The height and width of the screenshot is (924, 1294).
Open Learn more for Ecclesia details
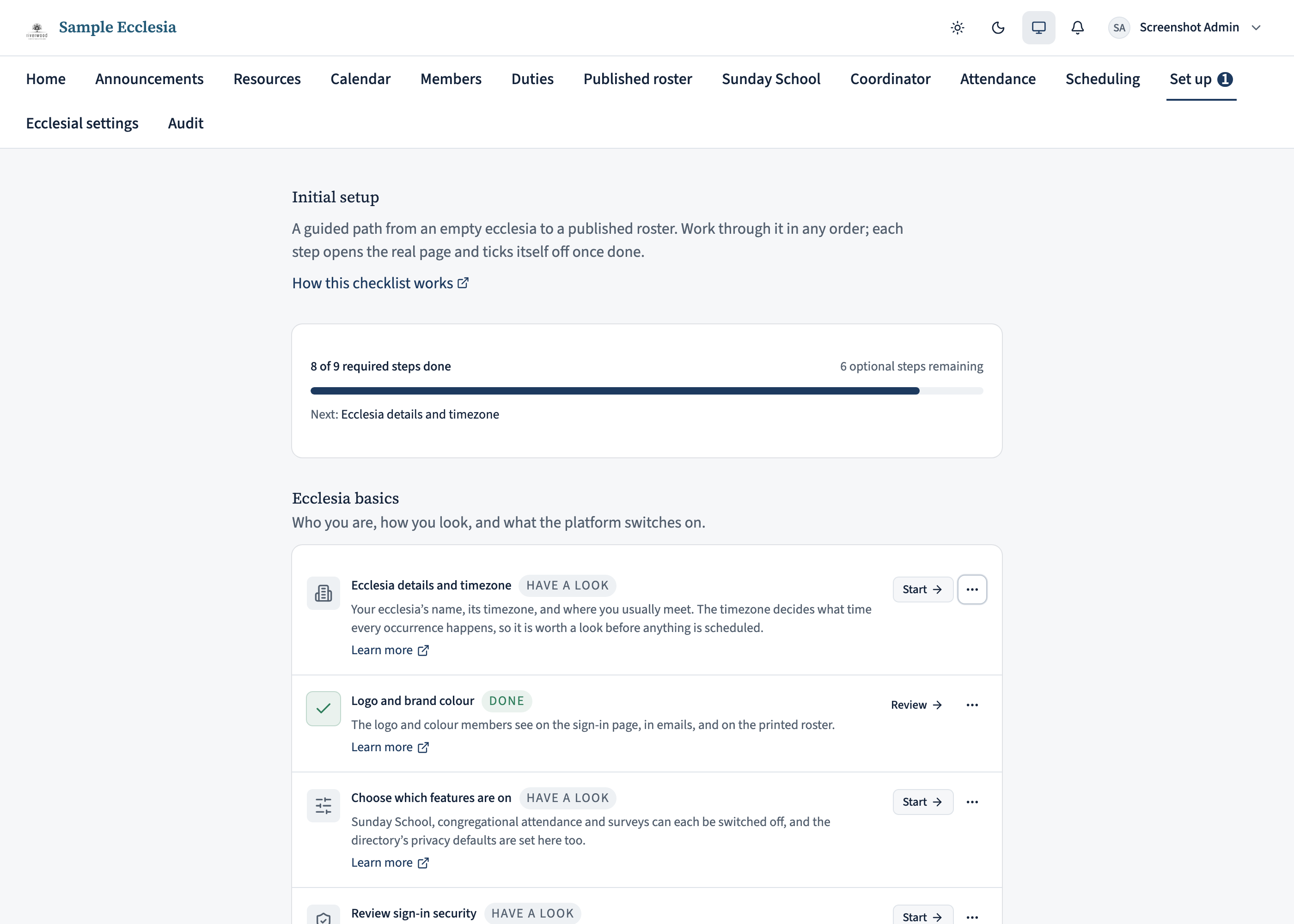point(390,650)
